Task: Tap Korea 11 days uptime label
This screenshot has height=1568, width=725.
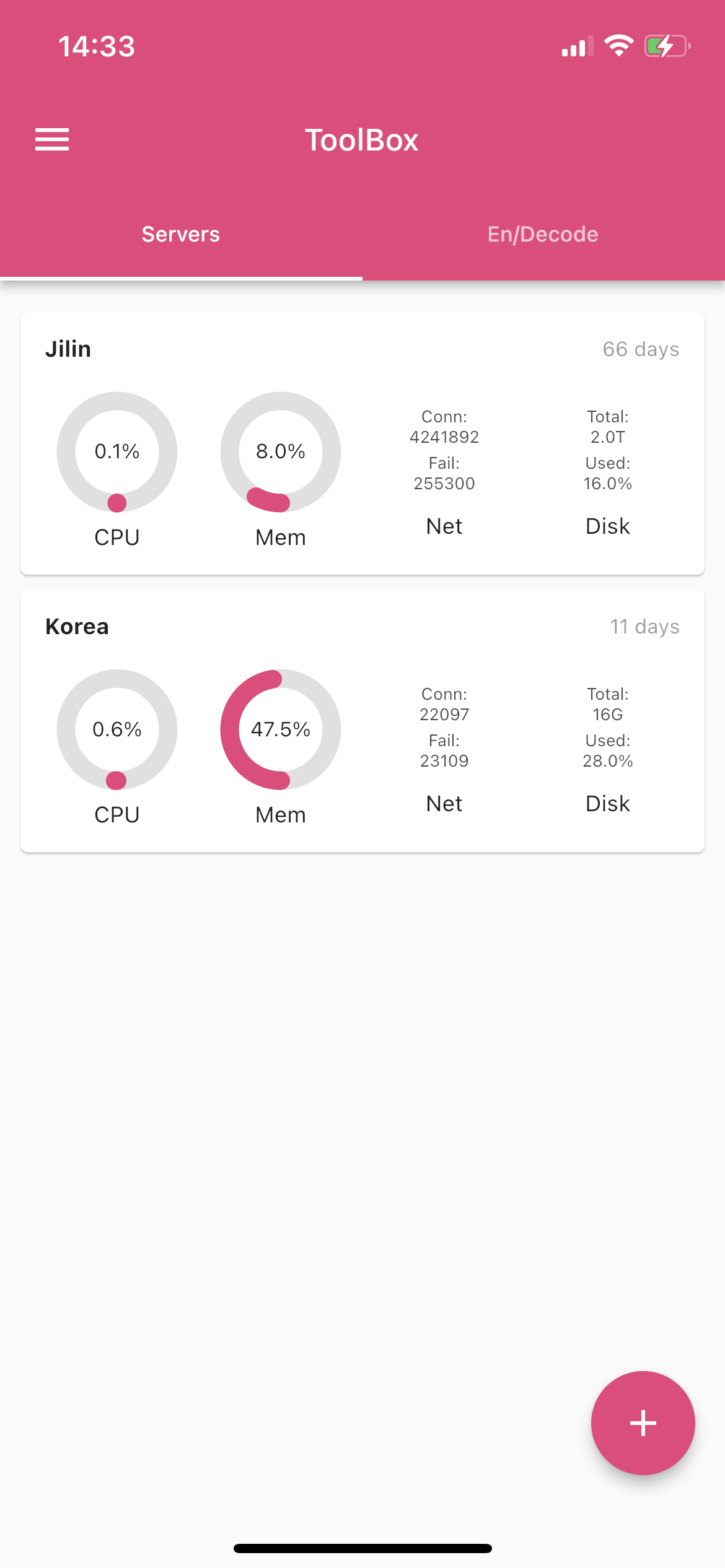Action: click(644, 627)
